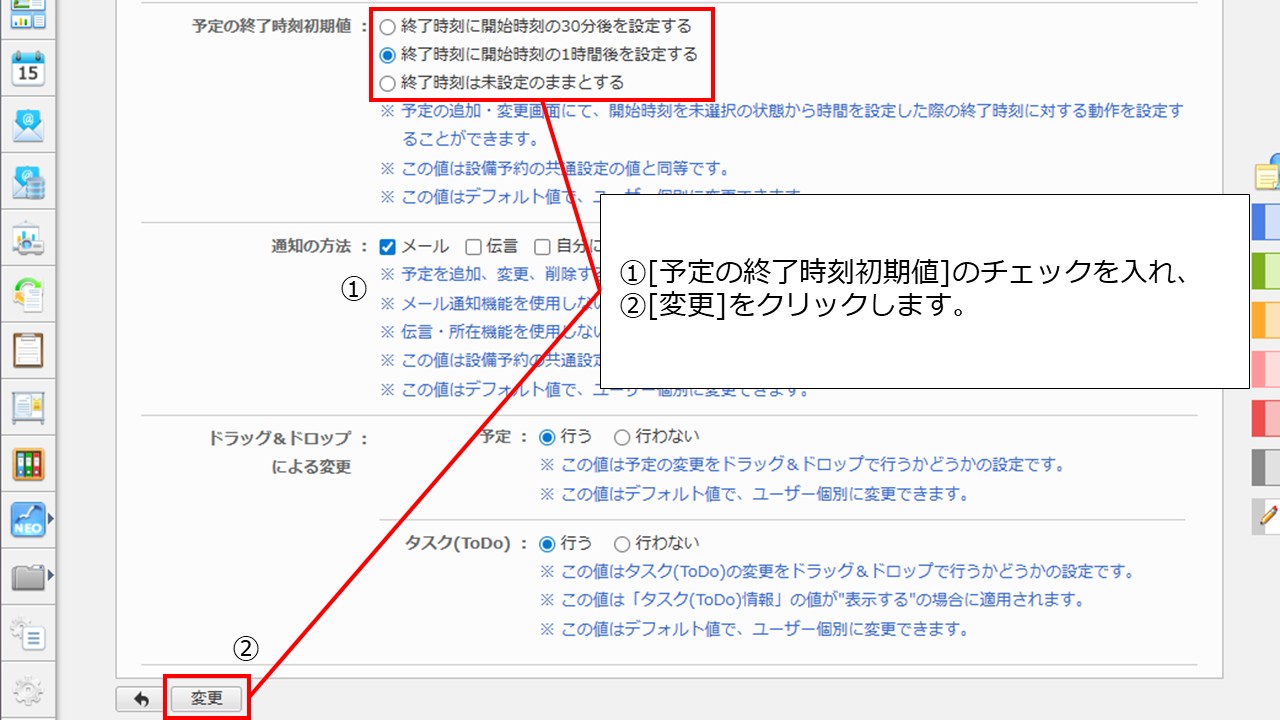
Task: Click note この値は設備予約の共通設定の値と同等です
Action: coord(556,168)
